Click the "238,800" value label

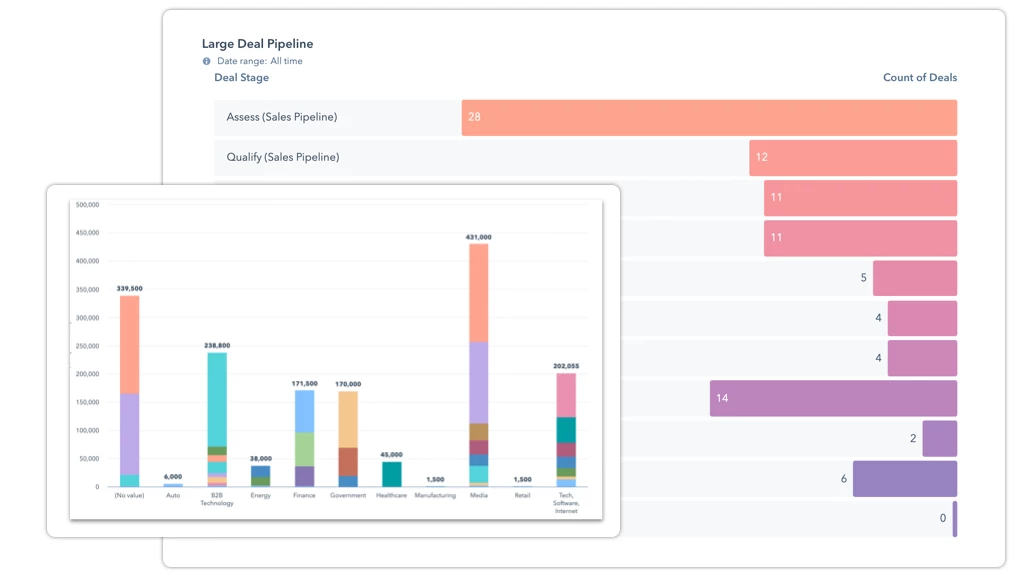pos(217,345)
